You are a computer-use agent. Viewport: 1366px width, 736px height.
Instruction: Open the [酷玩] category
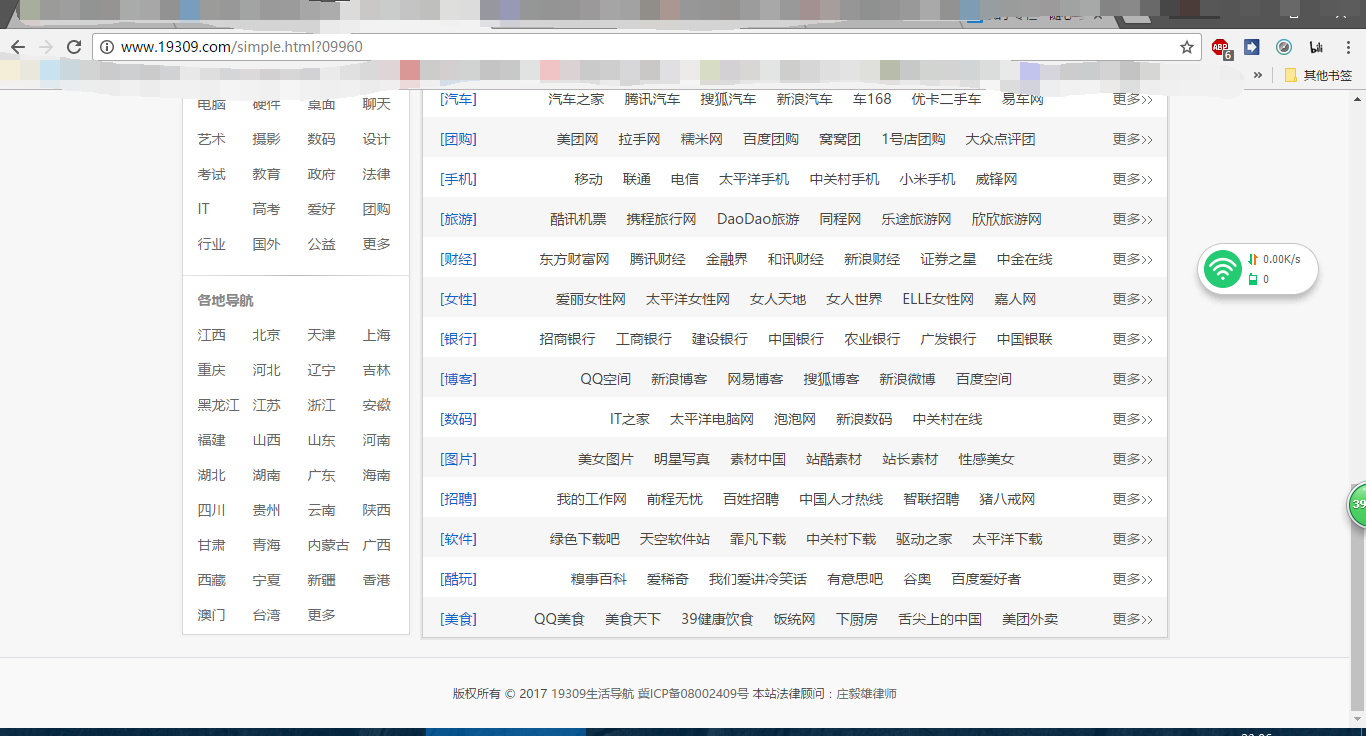pos(459,579)
